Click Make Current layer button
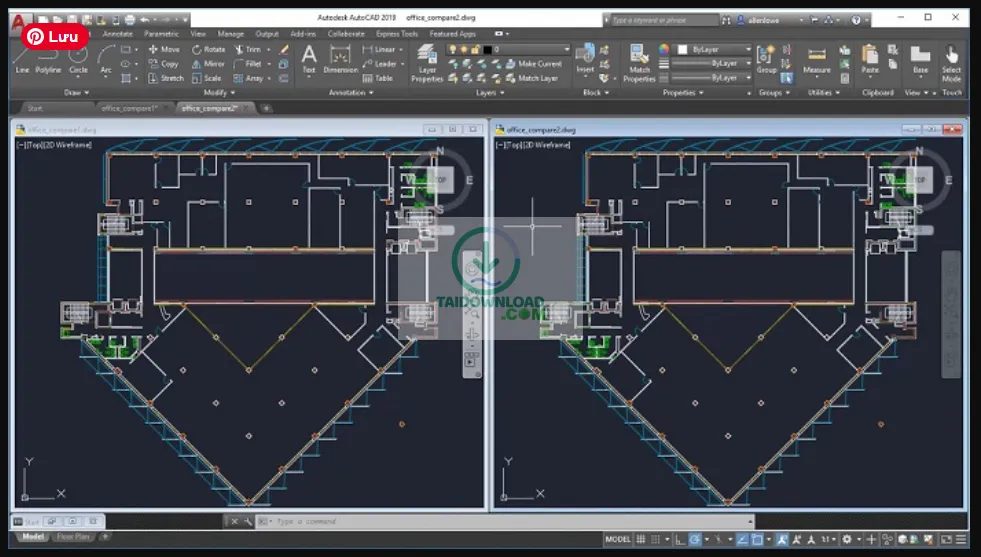This screenshot has height=557, width=981. pos(534,63)
